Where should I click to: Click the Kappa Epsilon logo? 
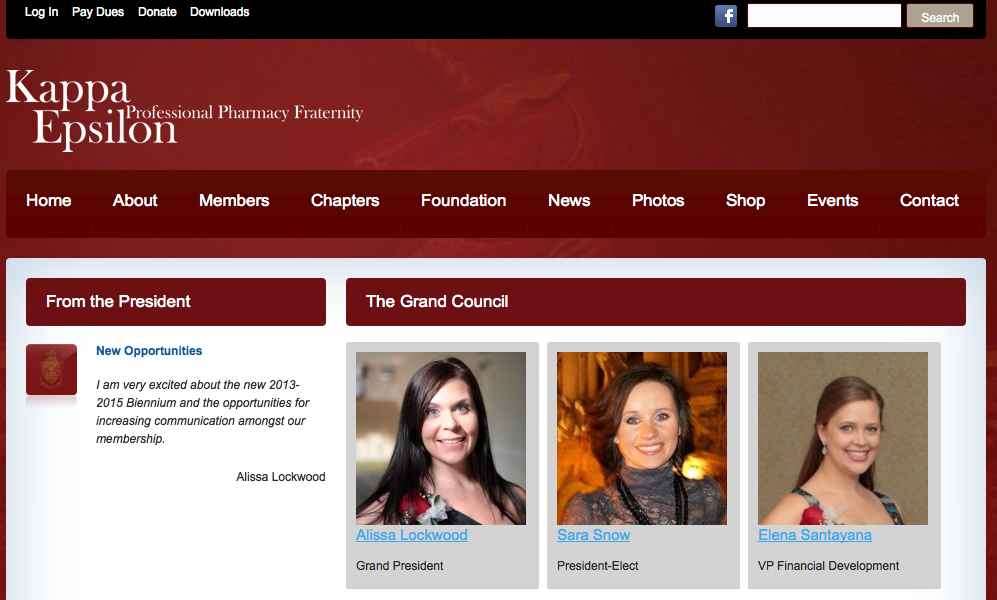click(184, 109)
